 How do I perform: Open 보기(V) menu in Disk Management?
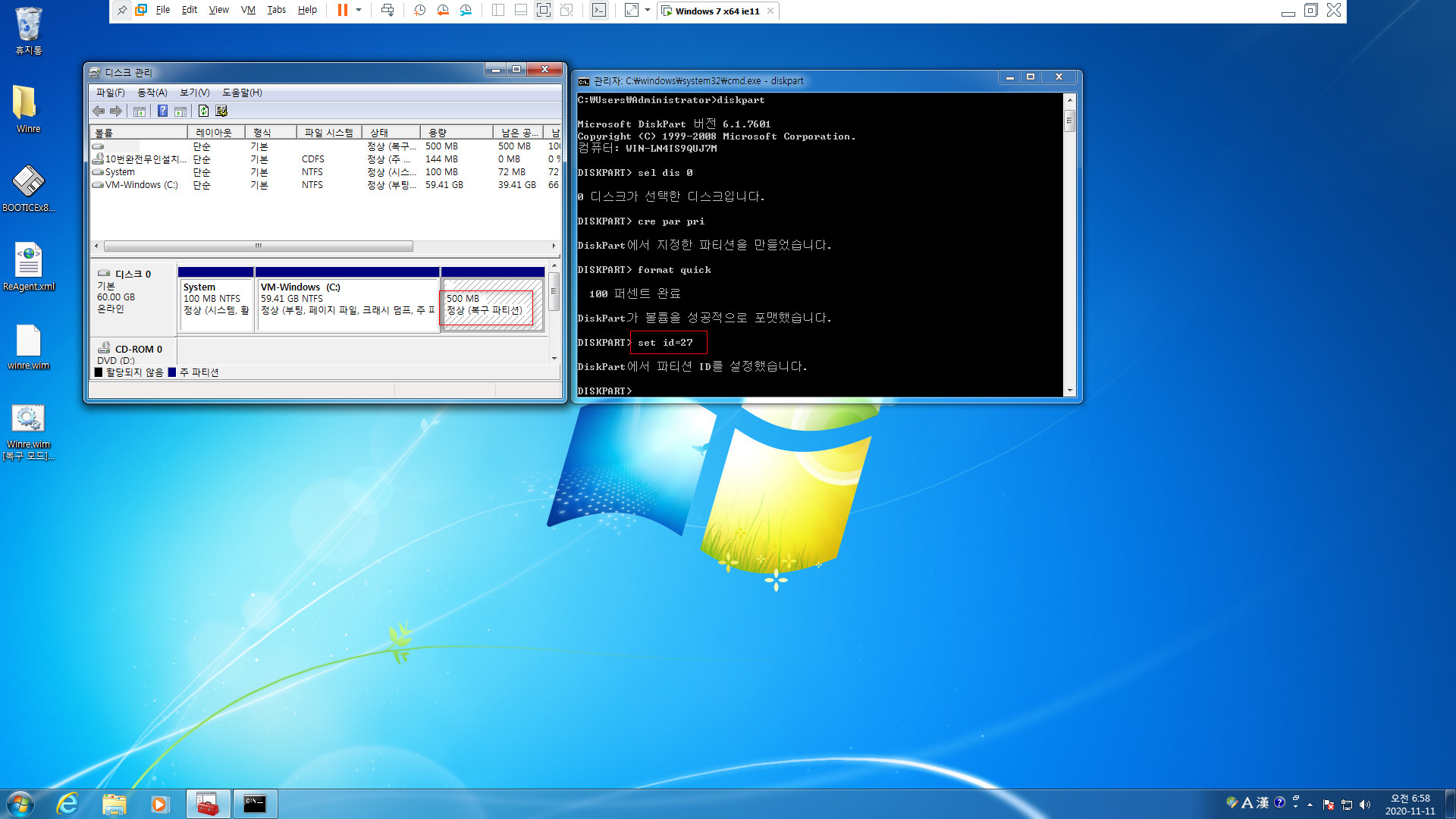(195, 93)
